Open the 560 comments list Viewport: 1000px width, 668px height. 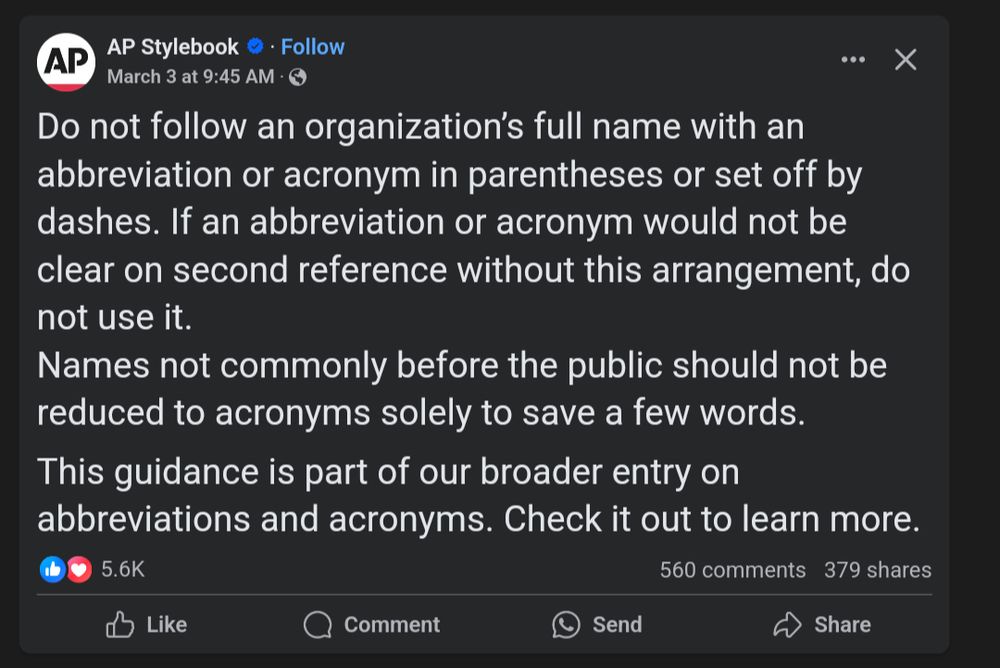pyautogui.click(x=732, y=570)
